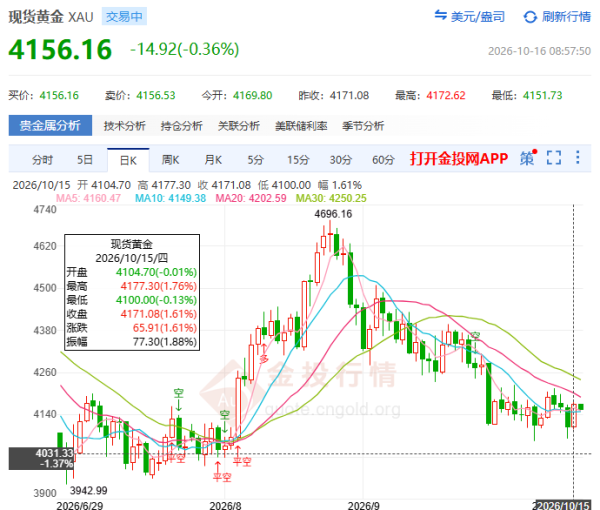
Task: Click the 最低 value 4151.73
Action: coord(543,95)
